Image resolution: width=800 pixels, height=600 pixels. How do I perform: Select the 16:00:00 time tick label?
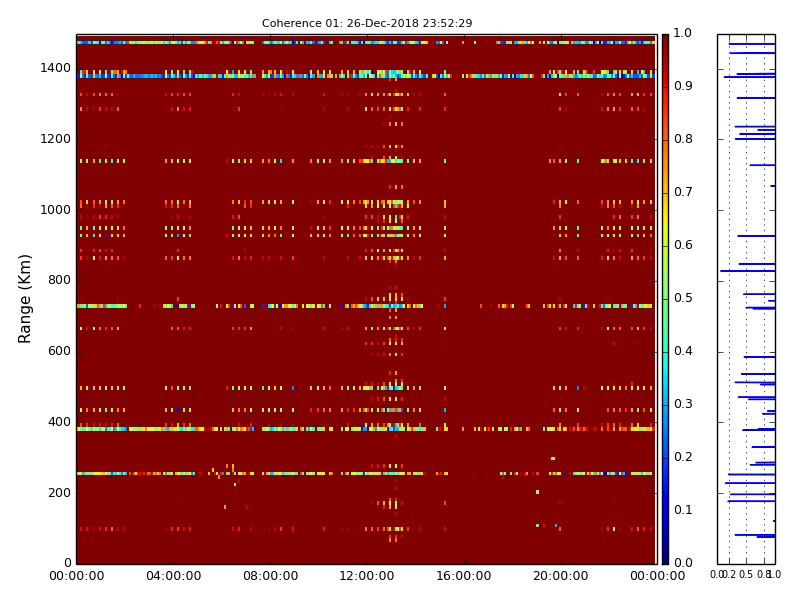[x=464, y=576]
